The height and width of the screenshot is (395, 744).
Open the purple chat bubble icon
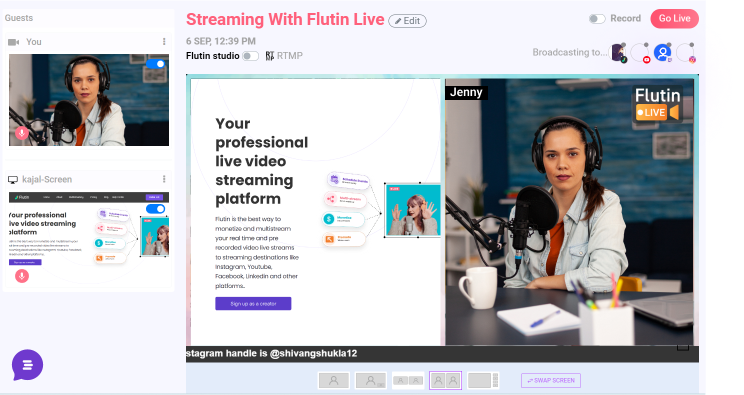(x=28, y=365)
